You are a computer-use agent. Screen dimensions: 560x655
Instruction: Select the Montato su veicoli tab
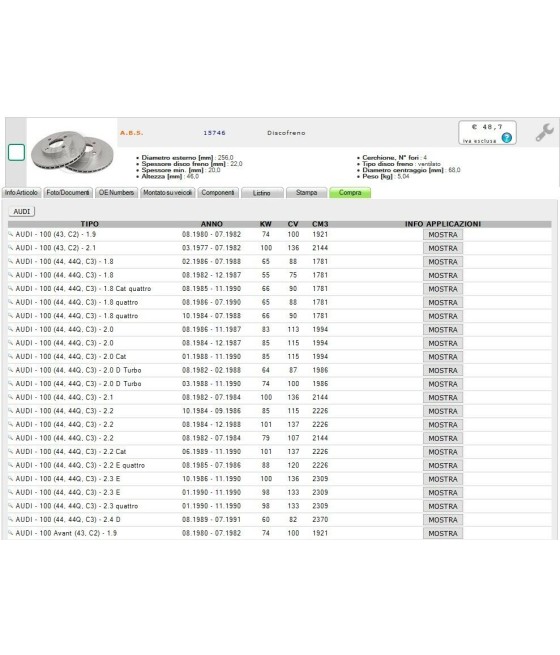(167, 193)
